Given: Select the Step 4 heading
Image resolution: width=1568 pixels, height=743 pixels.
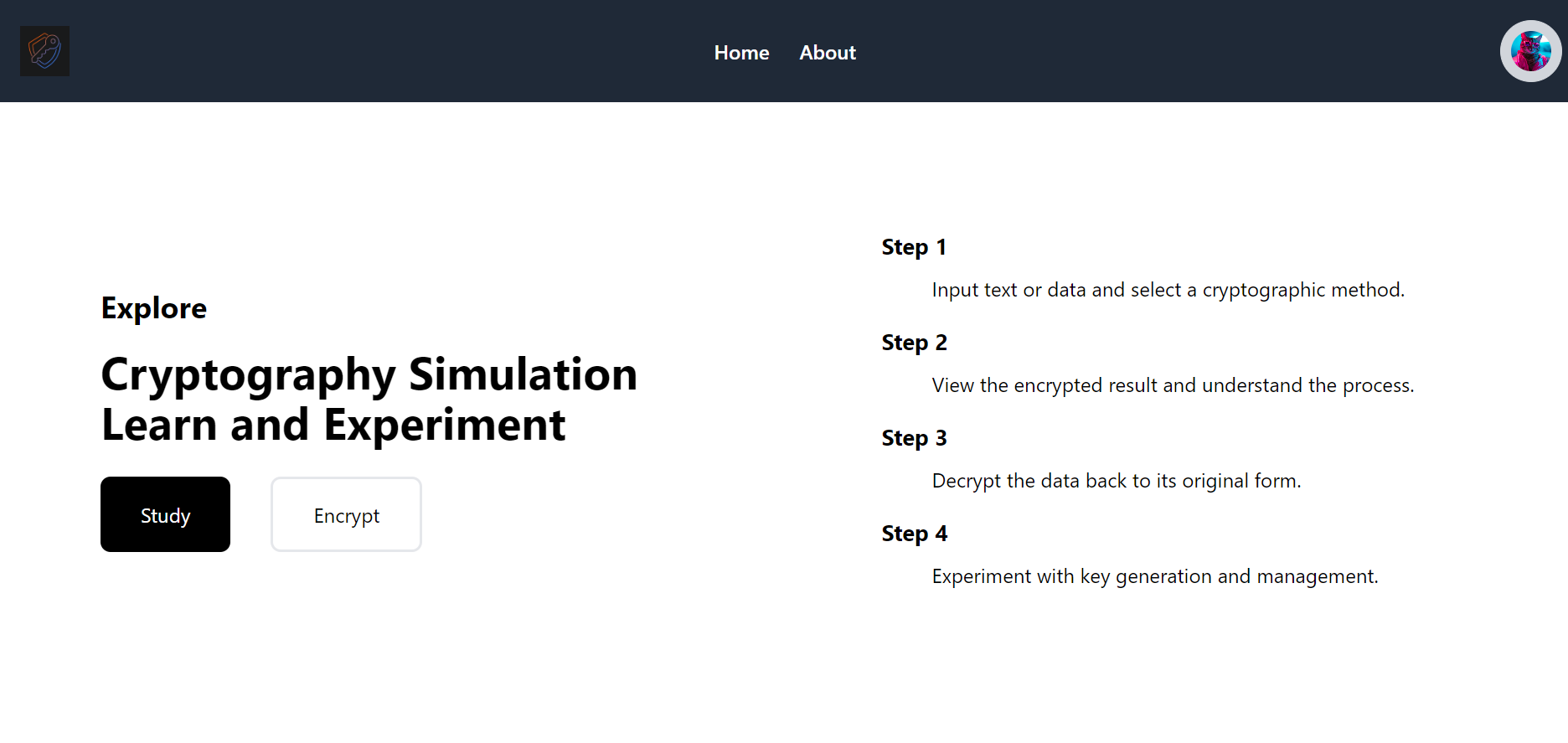Looking at the screenshot, I should click(x=914, y=534).
